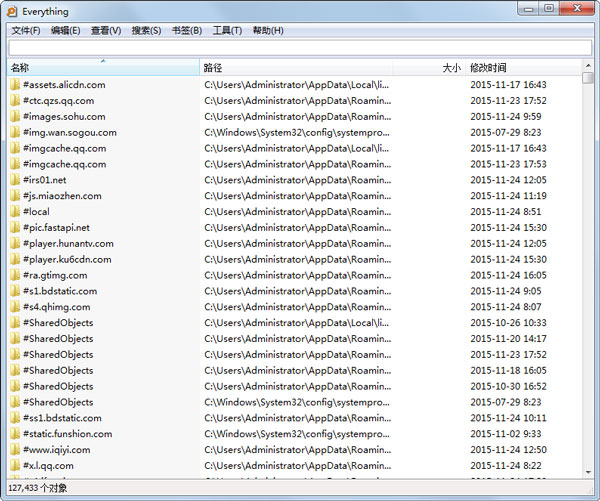This screenshot has height=501, width=600.
Task: Select #SharedObjects modified 2015-11-18 16:05
Action: [x=58, y=370]
